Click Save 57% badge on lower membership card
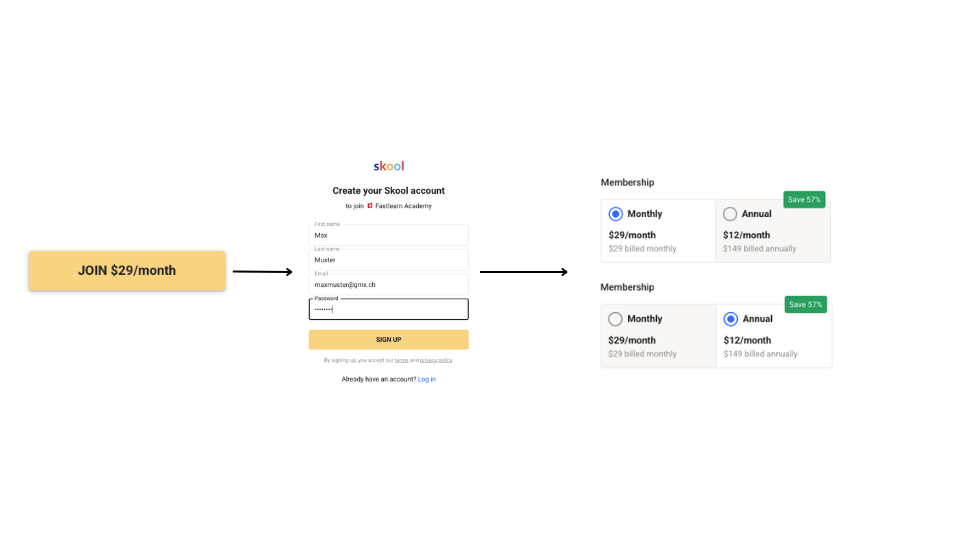Image resolution: width=960 pixels, height=540 pixels. (804, 305)
